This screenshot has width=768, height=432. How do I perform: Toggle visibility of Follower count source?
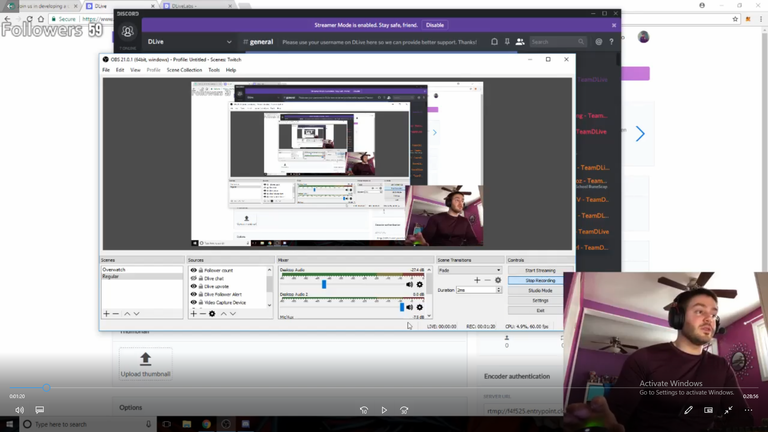[x=194, y=270]
